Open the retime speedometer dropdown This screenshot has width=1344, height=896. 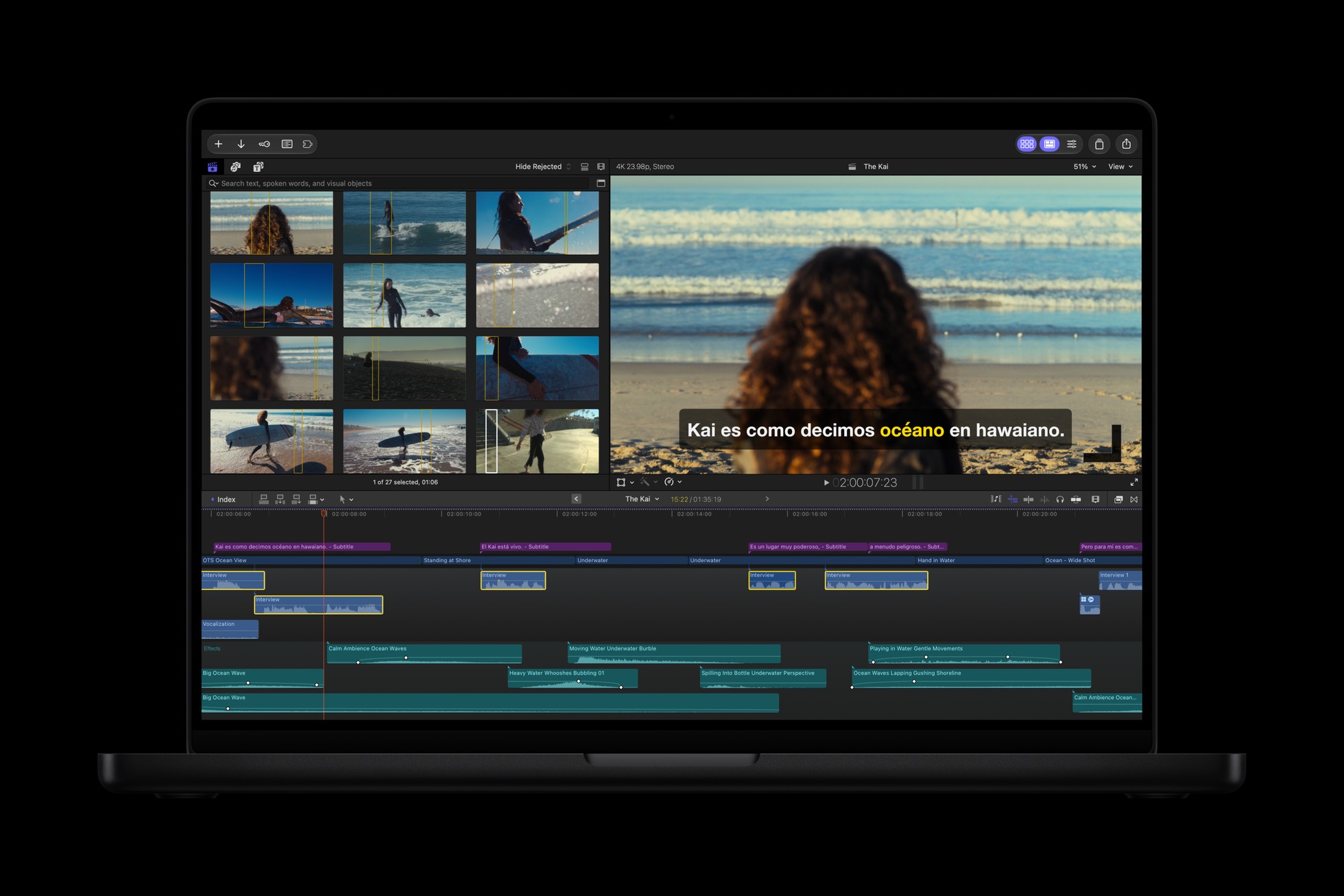[673, 482]
